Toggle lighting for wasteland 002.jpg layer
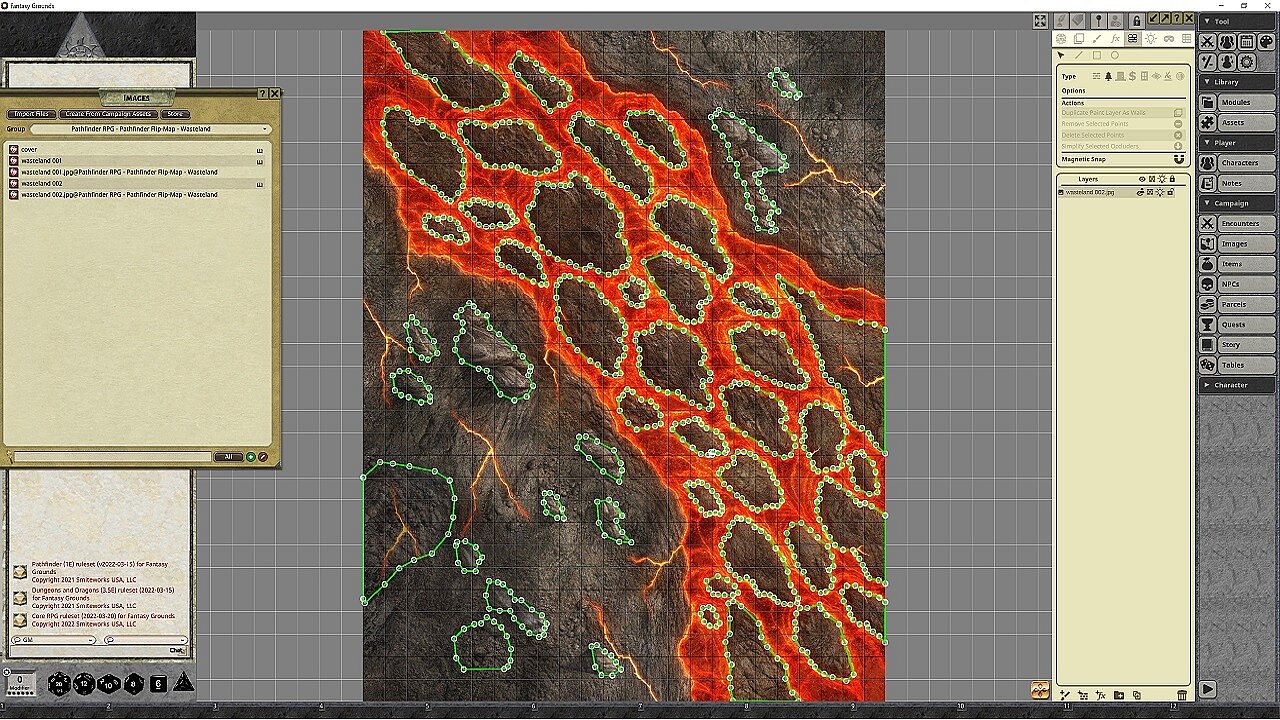 coord(1162,192)
